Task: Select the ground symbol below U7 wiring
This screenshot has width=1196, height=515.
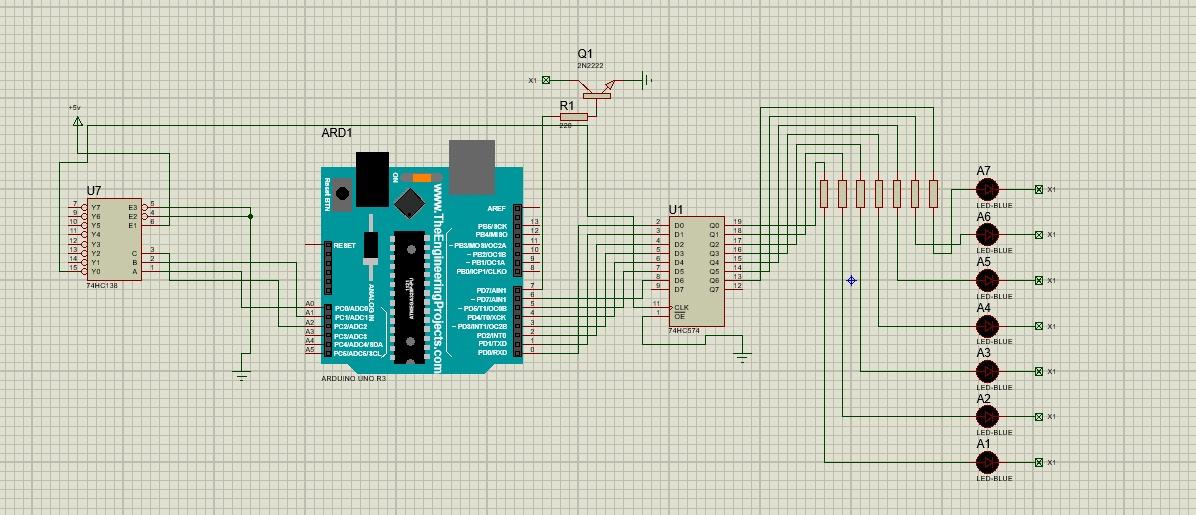Action: pyautogui.click(x=242, y=375)
